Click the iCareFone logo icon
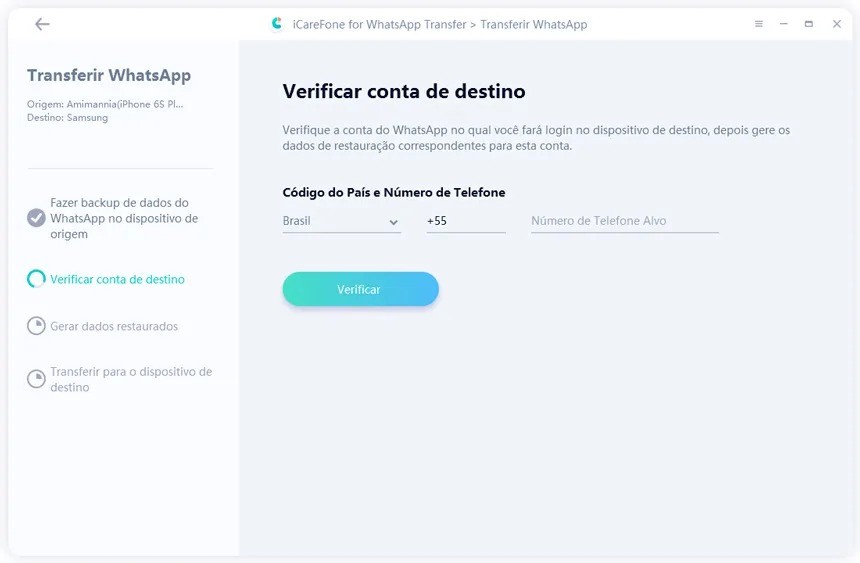860x563 pixels. point(277,24)
